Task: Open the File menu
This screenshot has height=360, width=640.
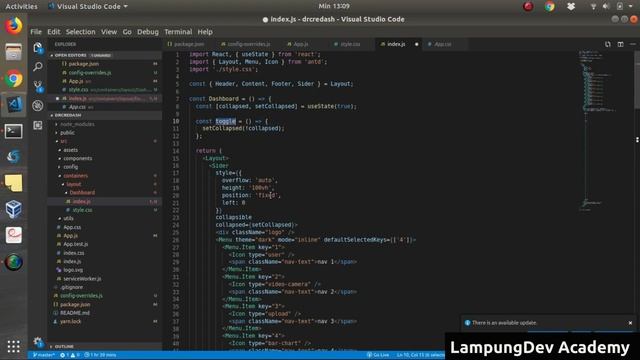Action: click(x=36, y=32)
